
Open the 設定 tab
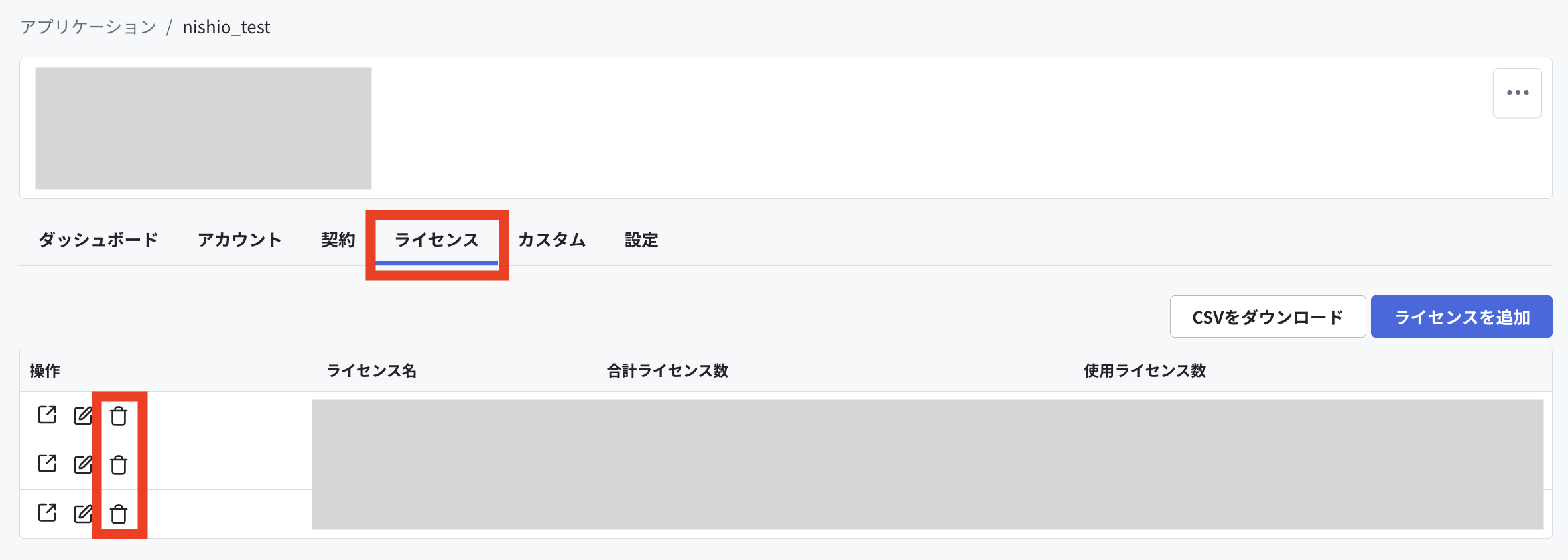click(641, 240)
